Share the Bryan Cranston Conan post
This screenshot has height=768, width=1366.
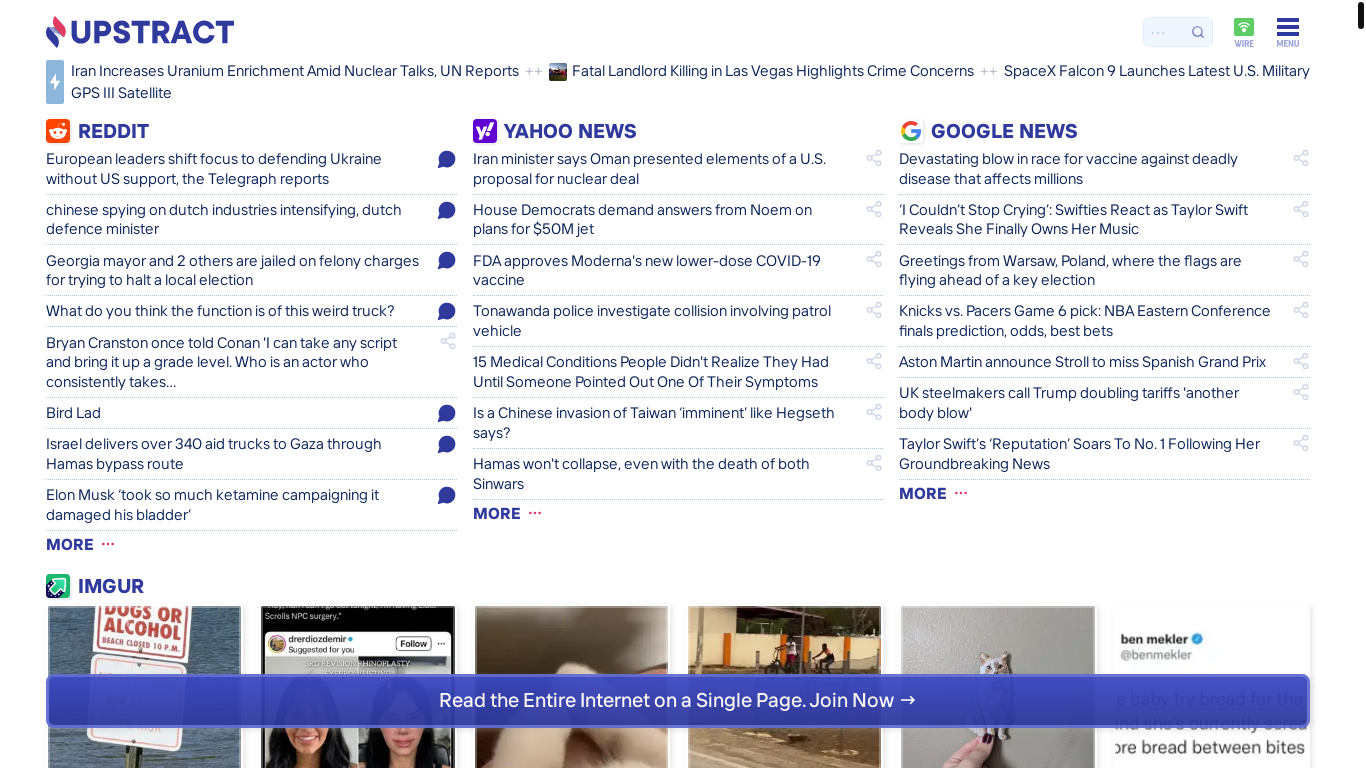coord(448,341)
